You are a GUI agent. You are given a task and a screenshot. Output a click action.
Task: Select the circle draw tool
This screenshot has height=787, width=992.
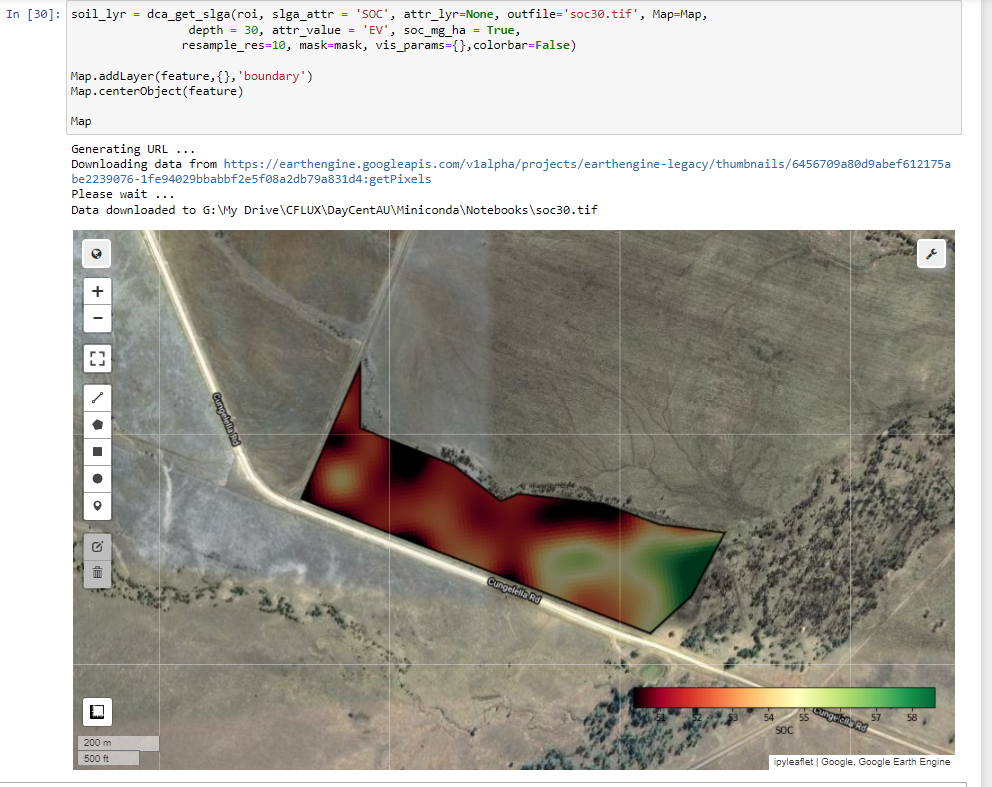point(97,478)
